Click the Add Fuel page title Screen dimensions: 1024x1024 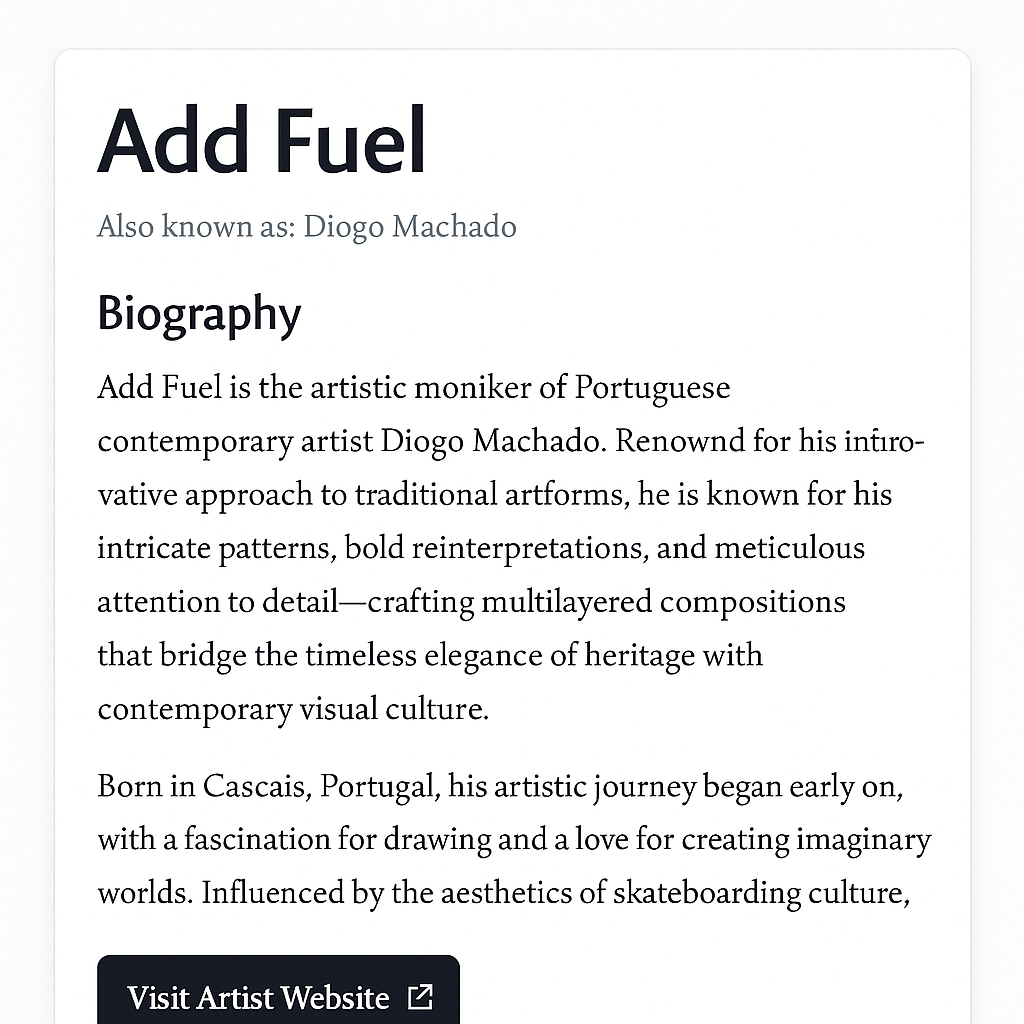click(261, 140)
